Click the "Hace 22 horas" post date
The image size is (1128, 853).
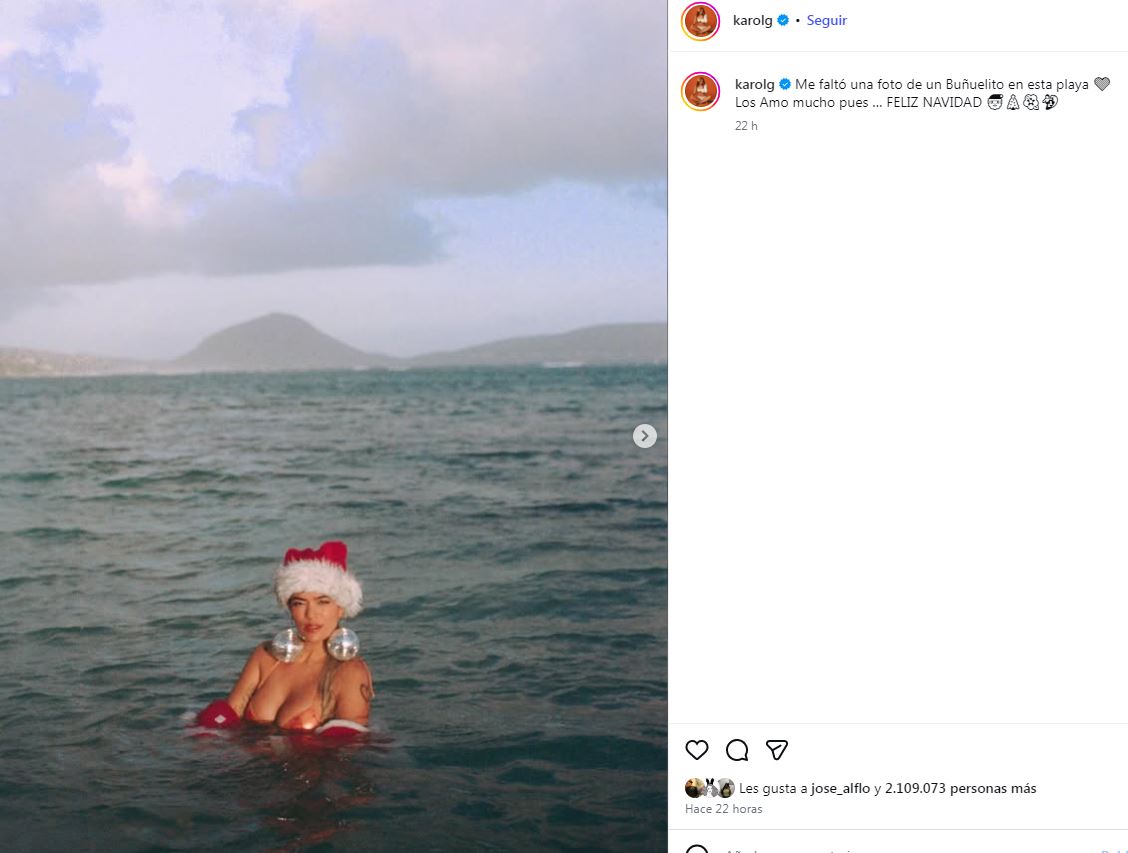pos(723,809)
